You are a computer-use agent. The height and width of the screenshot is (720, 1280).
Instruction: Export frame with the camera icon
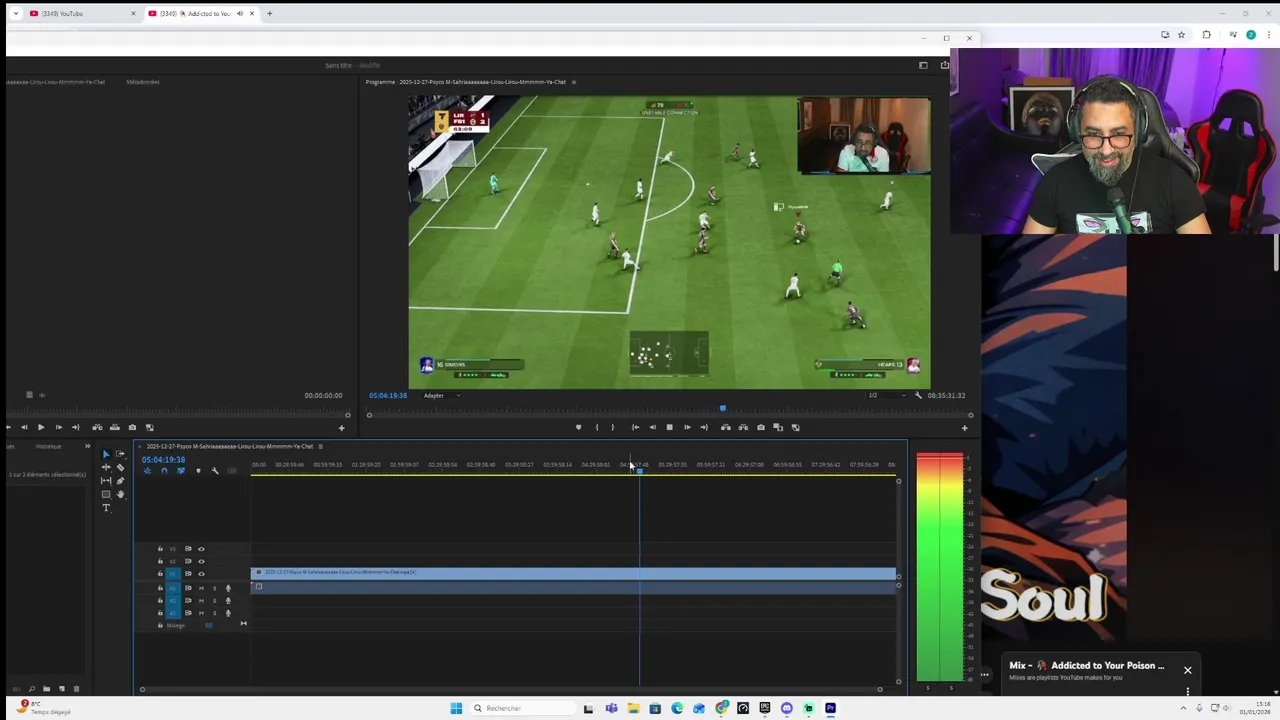pos(761,427)
